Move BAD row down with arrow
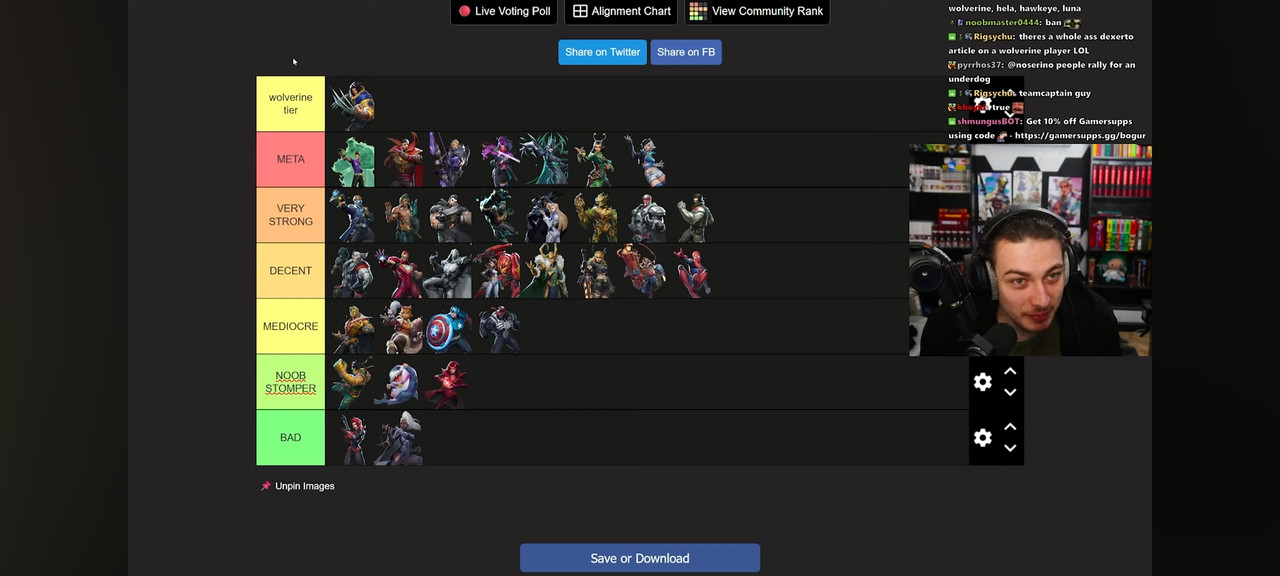Viewport: 1280px width, 576px height. point(1010,448)
